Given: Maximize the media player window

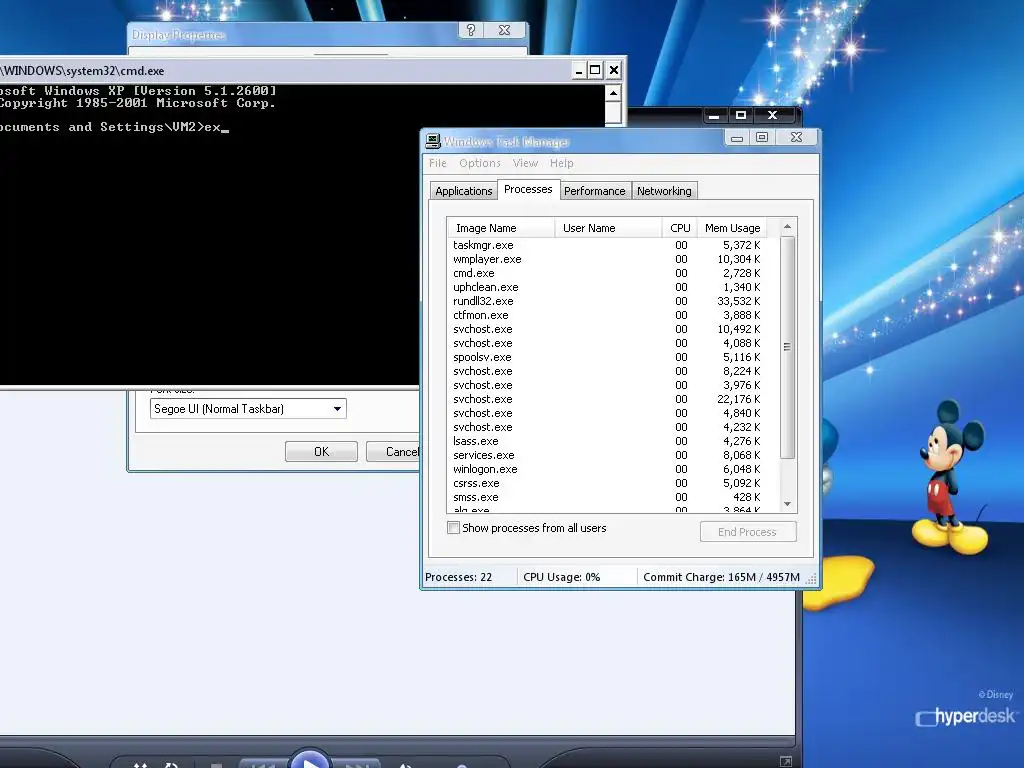Looking at the screenshot, I should pyautogui.click(x=741, y=116).
